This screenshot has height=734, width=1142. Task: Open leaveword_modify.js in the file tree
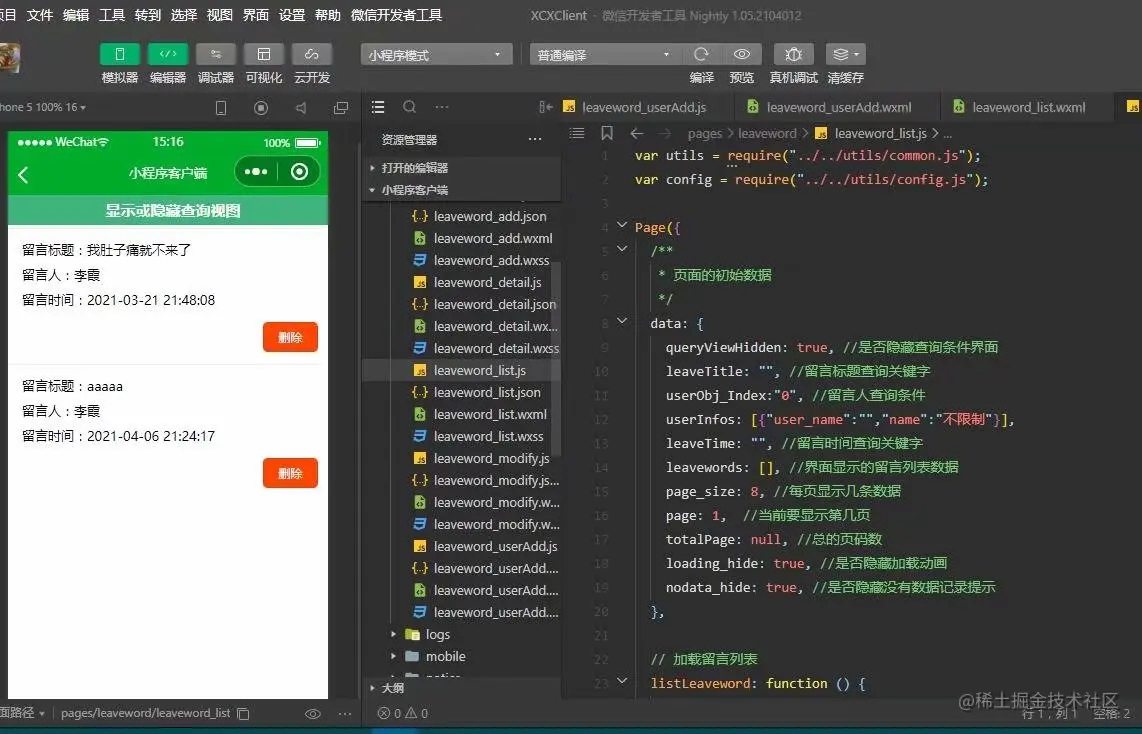pyautogui.click(x=491, y=458)
